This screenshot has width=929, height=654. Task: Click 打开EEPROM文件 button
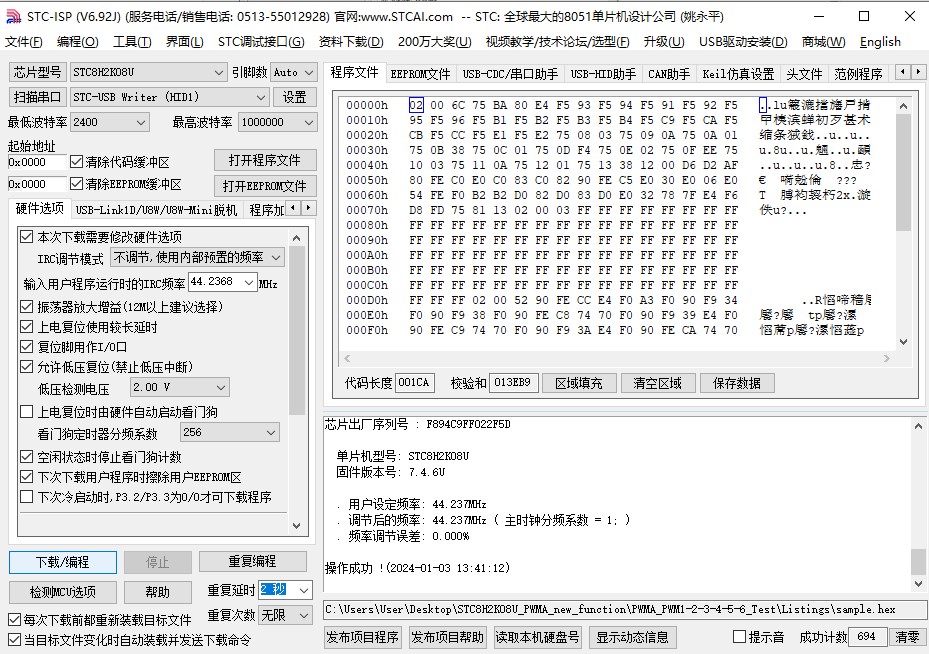[265, 186]
